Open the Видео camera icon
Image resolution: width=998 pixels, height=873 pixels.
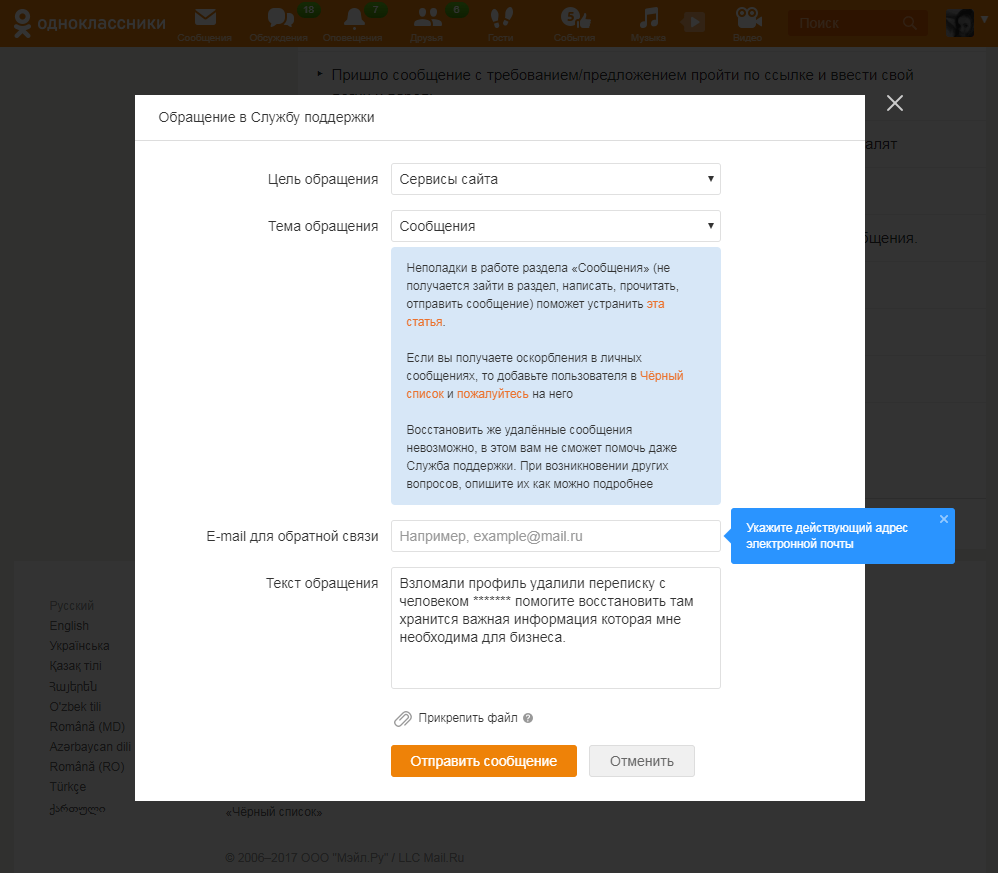[x=748, y=18]
